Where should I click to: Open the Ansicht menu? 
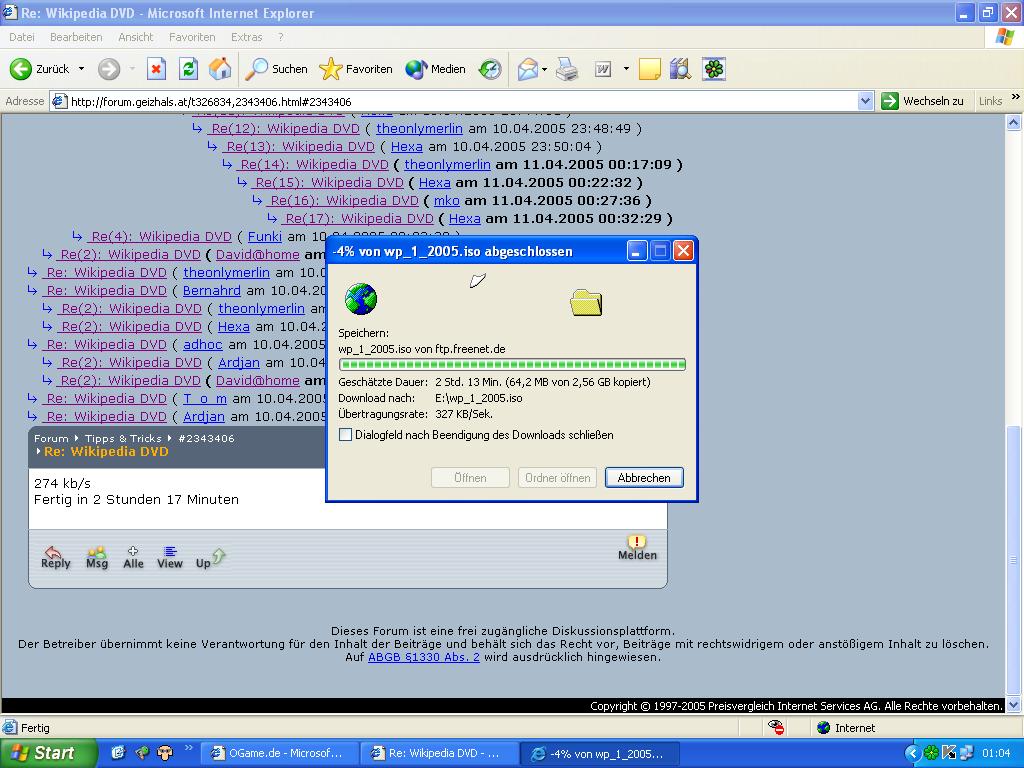point(136,37)
